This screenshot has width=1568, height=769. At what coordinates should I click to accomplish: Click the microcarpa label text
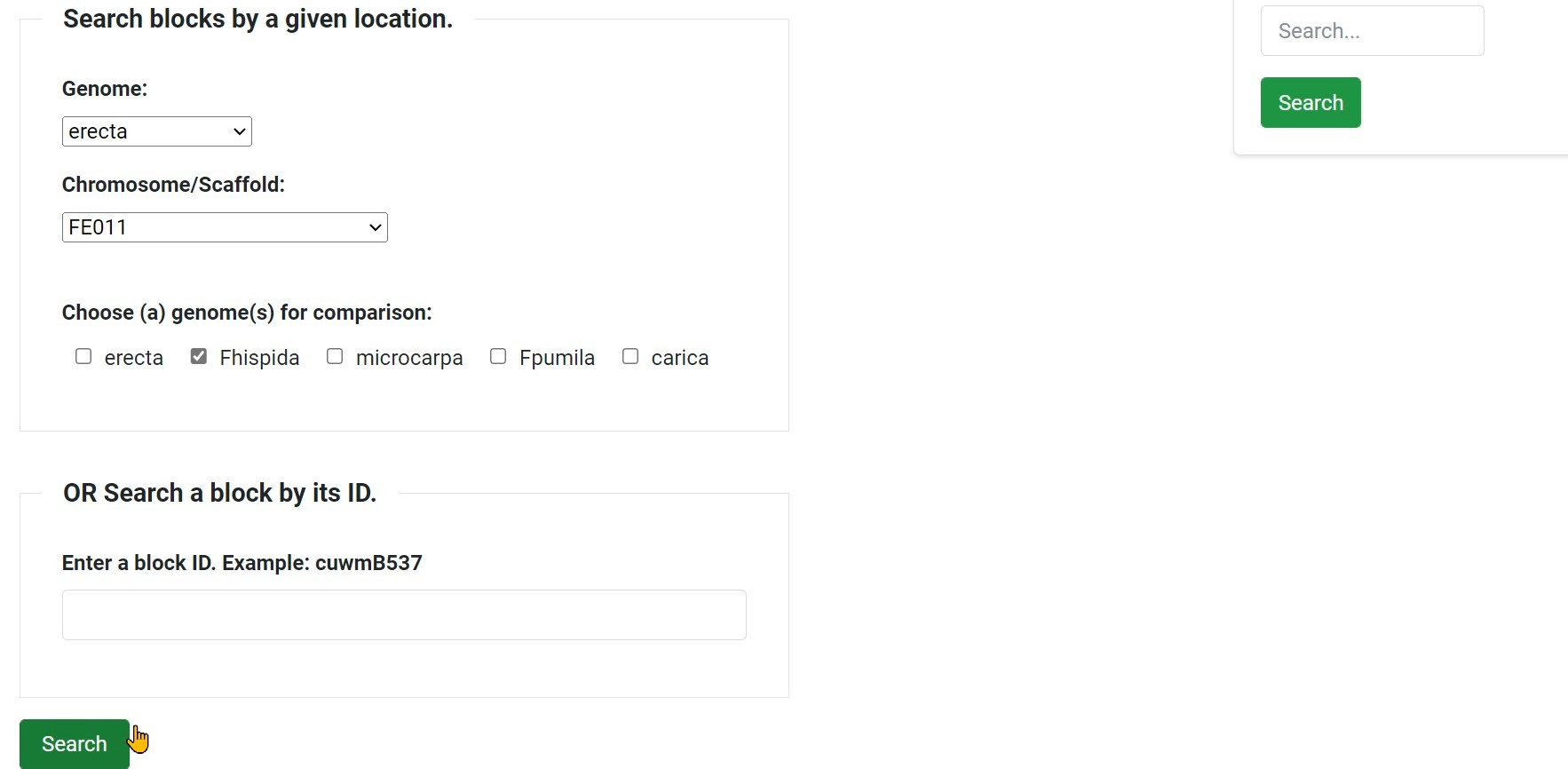(x=409, y=358)
